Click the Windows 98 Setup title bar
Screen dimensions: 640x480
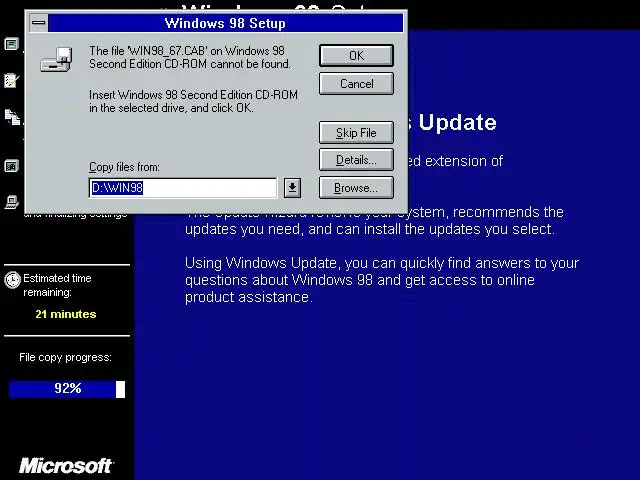point(225,23)
